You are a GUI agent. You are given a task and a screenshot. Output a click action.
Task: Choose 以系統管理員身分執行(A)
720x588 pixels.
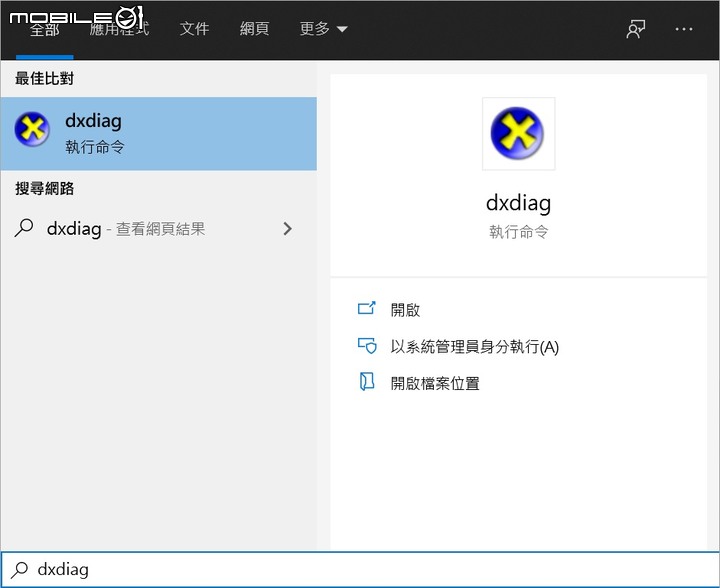[474, 347]
